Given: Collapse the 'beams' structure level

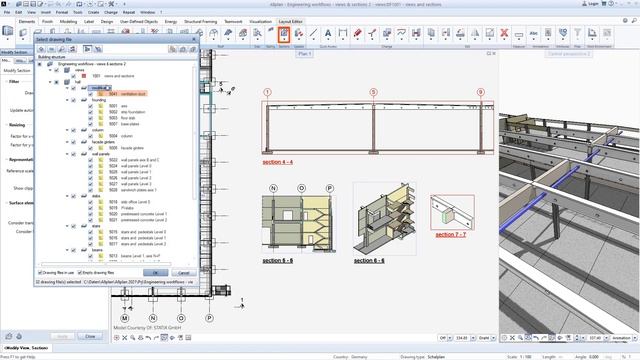Looking at the screenshot, I should [67, 250].
